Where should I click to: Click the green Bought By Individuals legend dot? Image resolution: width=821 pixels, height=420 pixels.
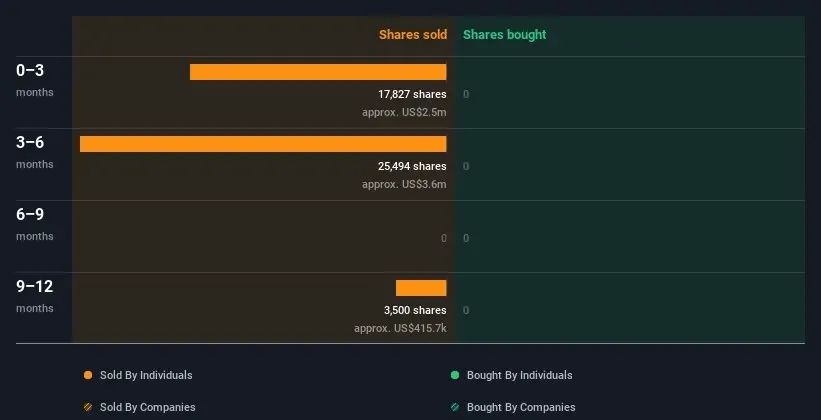455,375
